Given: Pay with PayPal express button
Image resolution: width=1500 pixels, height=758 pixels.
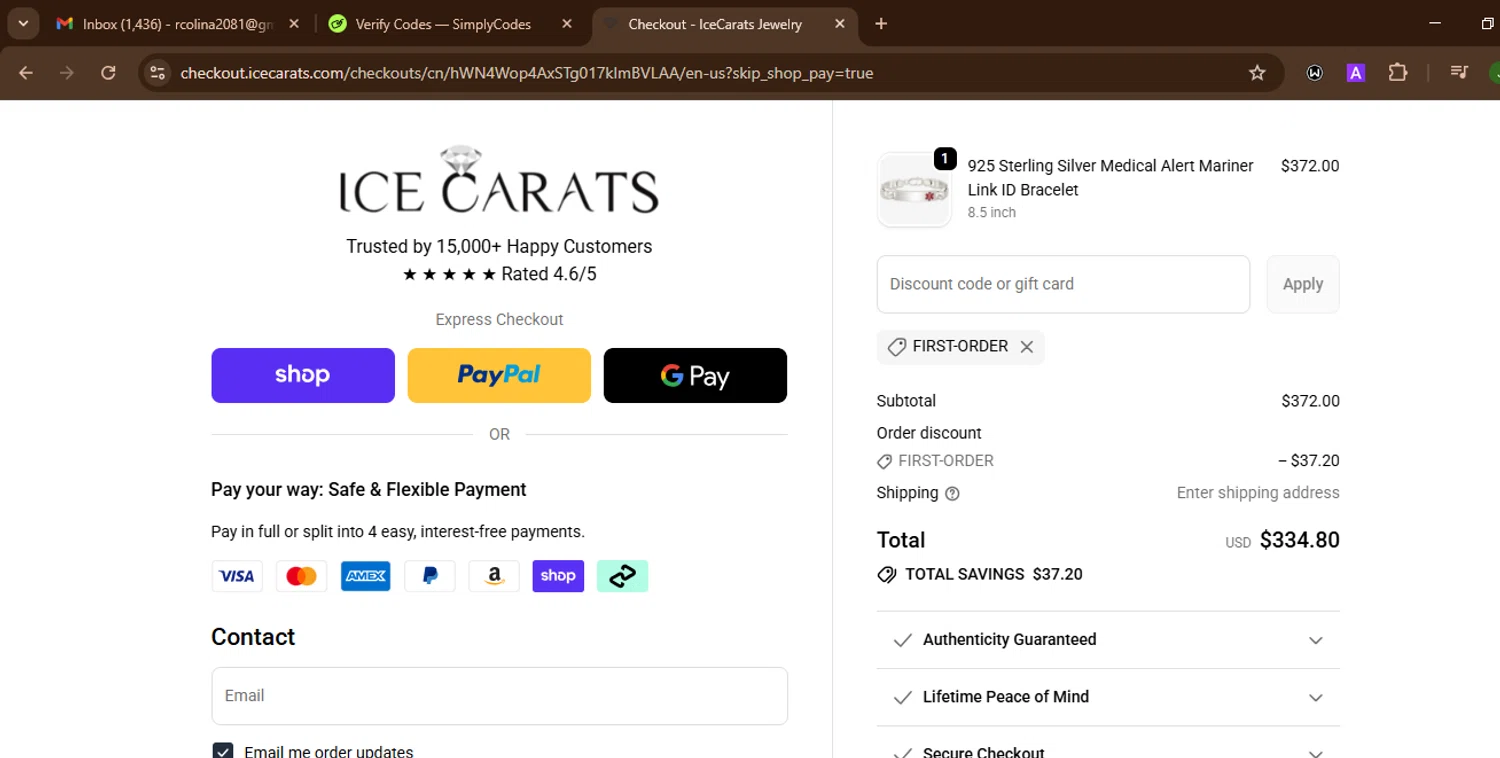Looking at the screenshot, I should pos(499,375).
